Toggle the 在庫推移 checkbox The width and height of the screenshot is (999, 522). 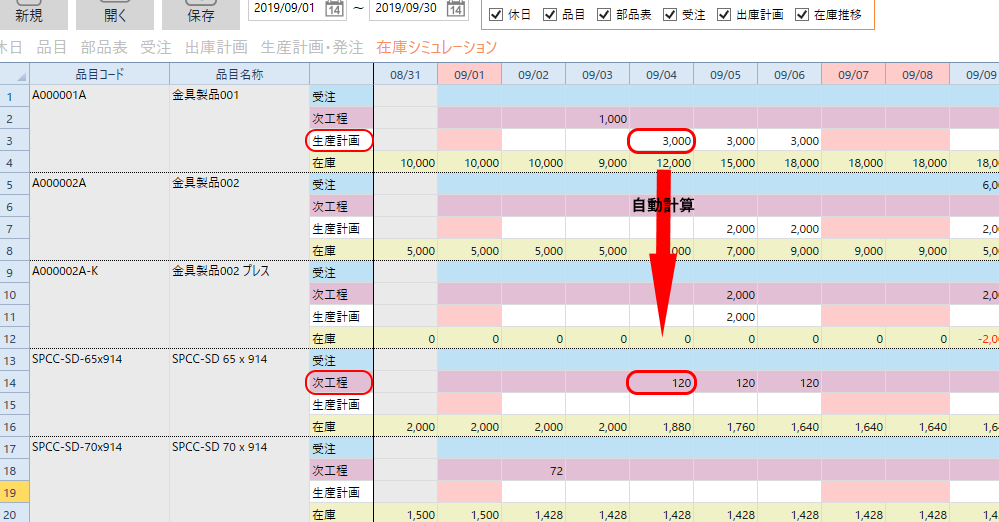click(802, 15)
